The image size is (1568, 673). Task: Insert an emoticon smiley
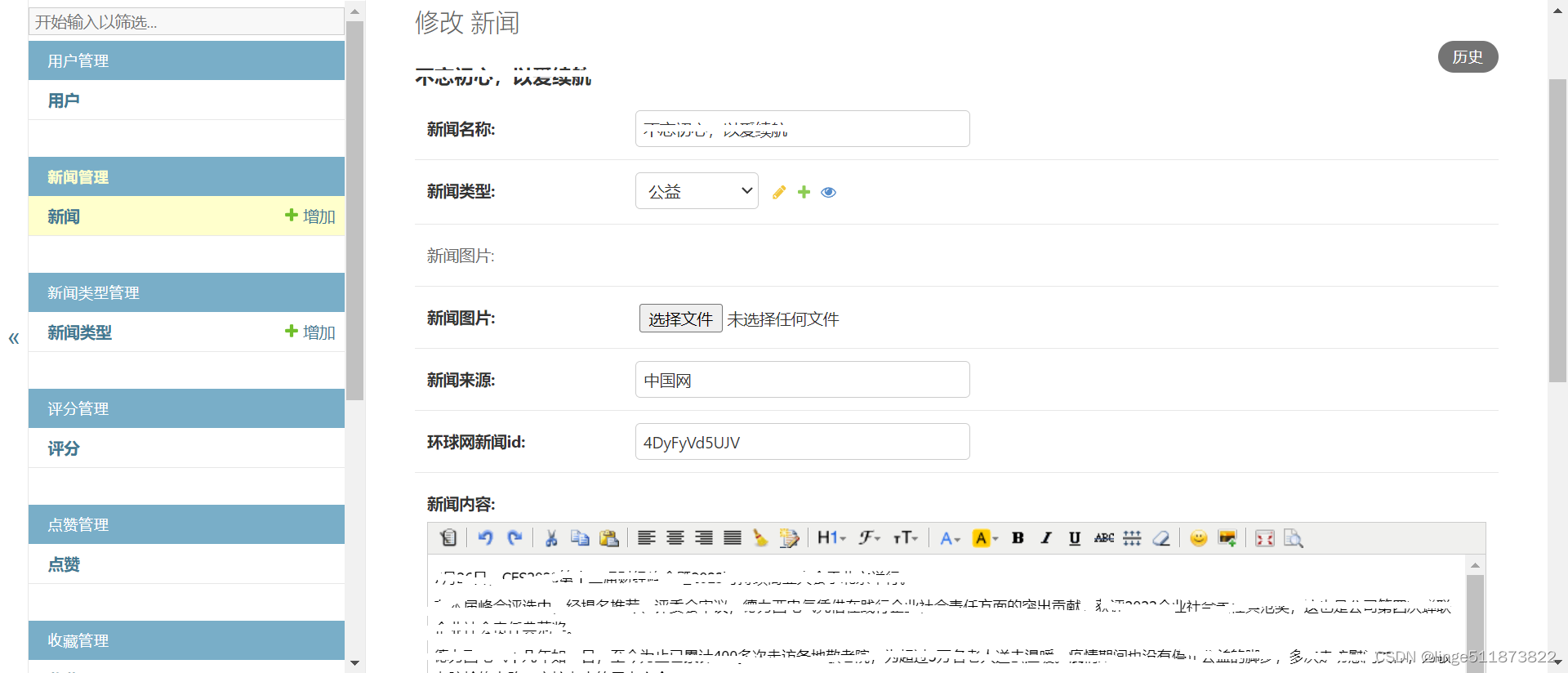1198,538
